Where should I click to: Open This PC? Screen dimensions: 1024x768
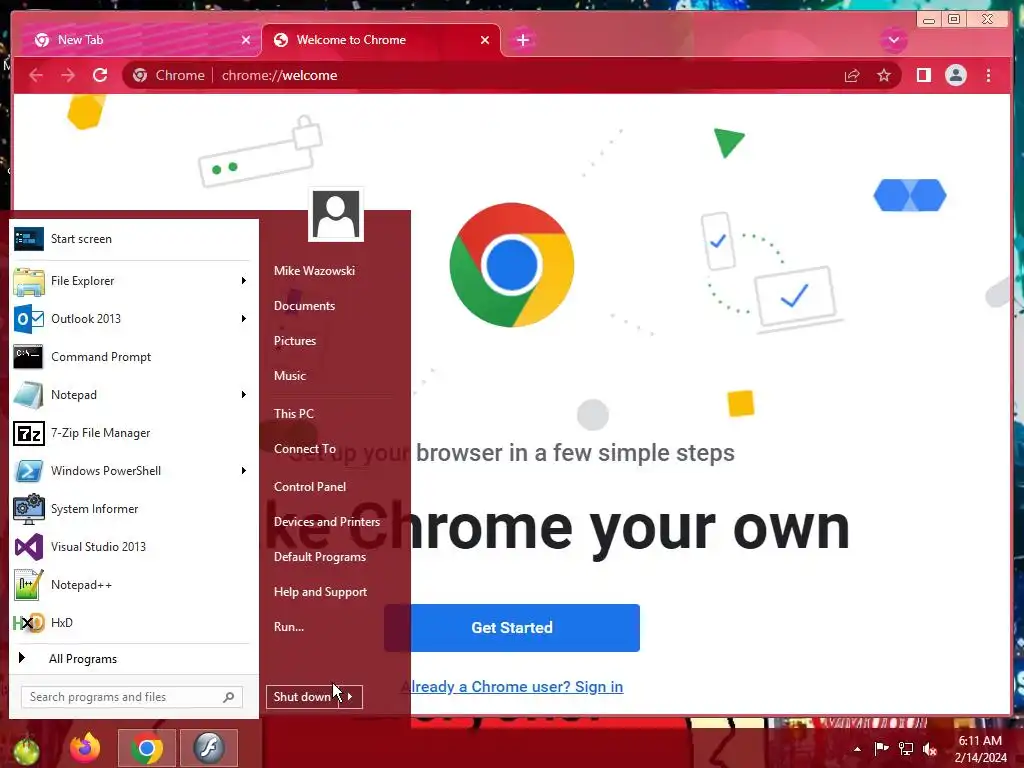294,413
